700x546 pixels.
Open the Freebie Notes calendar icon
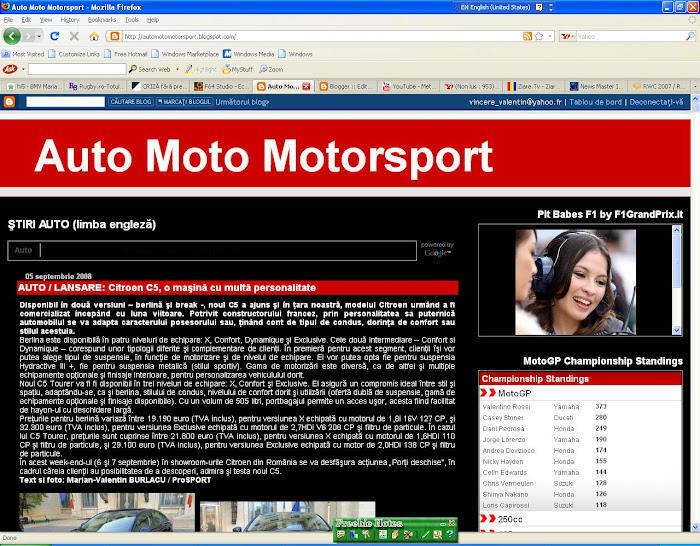coord(383,534)
